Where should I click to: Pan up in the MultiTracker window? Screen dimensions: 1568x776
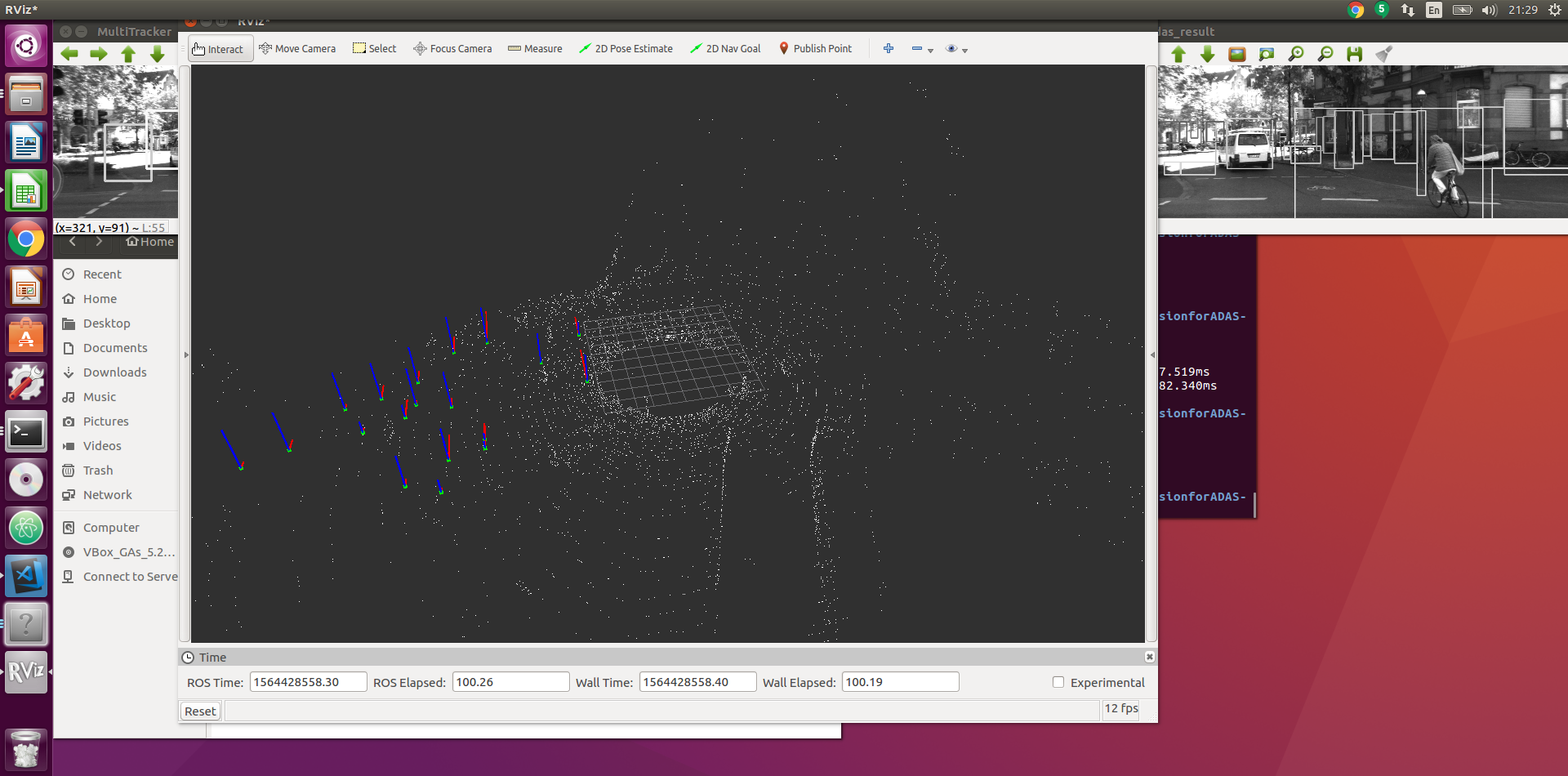[x=128, y=54]
